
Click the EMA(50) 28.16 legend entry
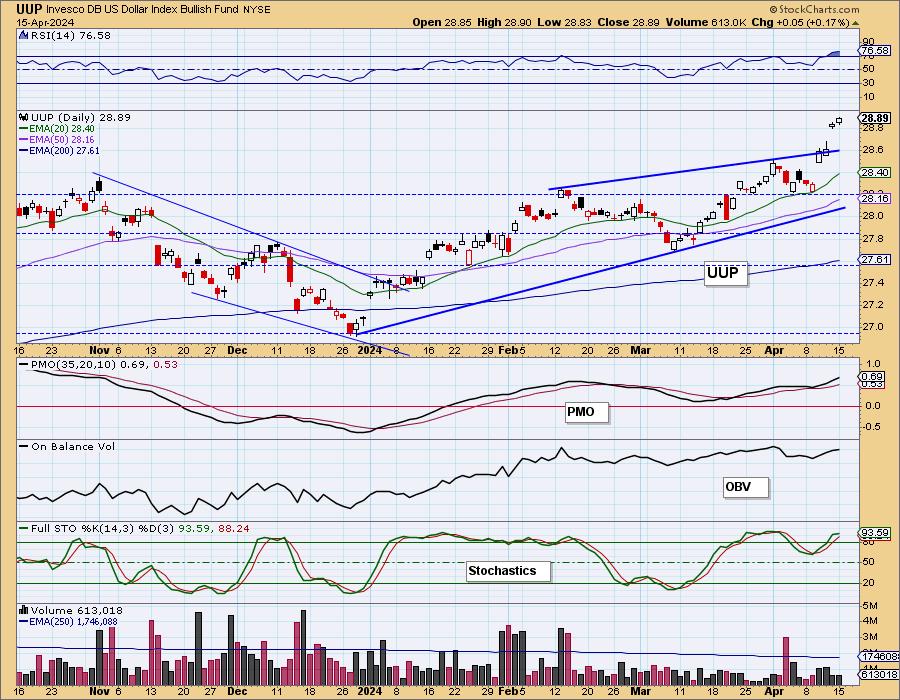[57, 139]
